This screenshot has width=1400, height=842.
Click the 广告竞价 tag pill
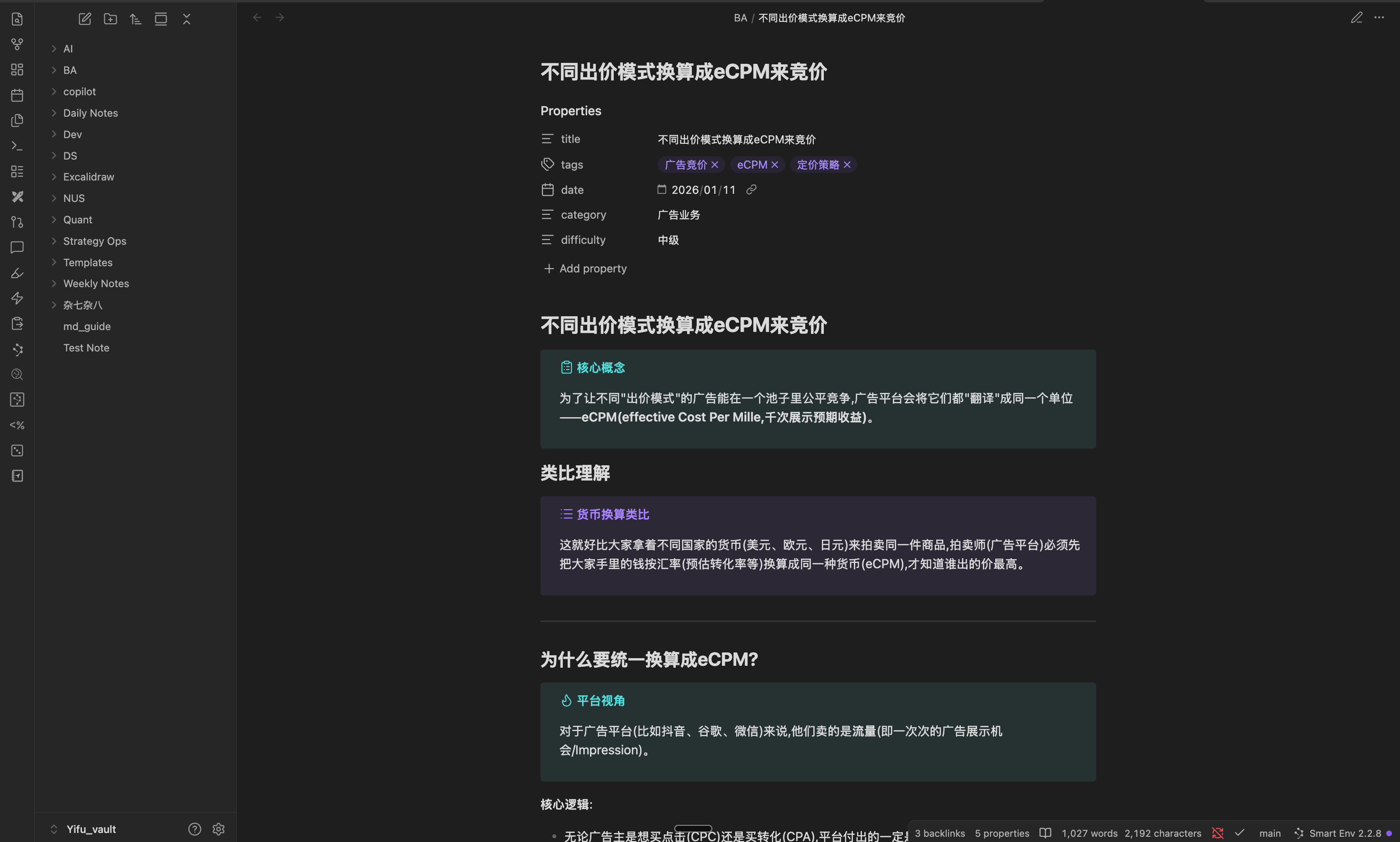click(x=685, y=164)
